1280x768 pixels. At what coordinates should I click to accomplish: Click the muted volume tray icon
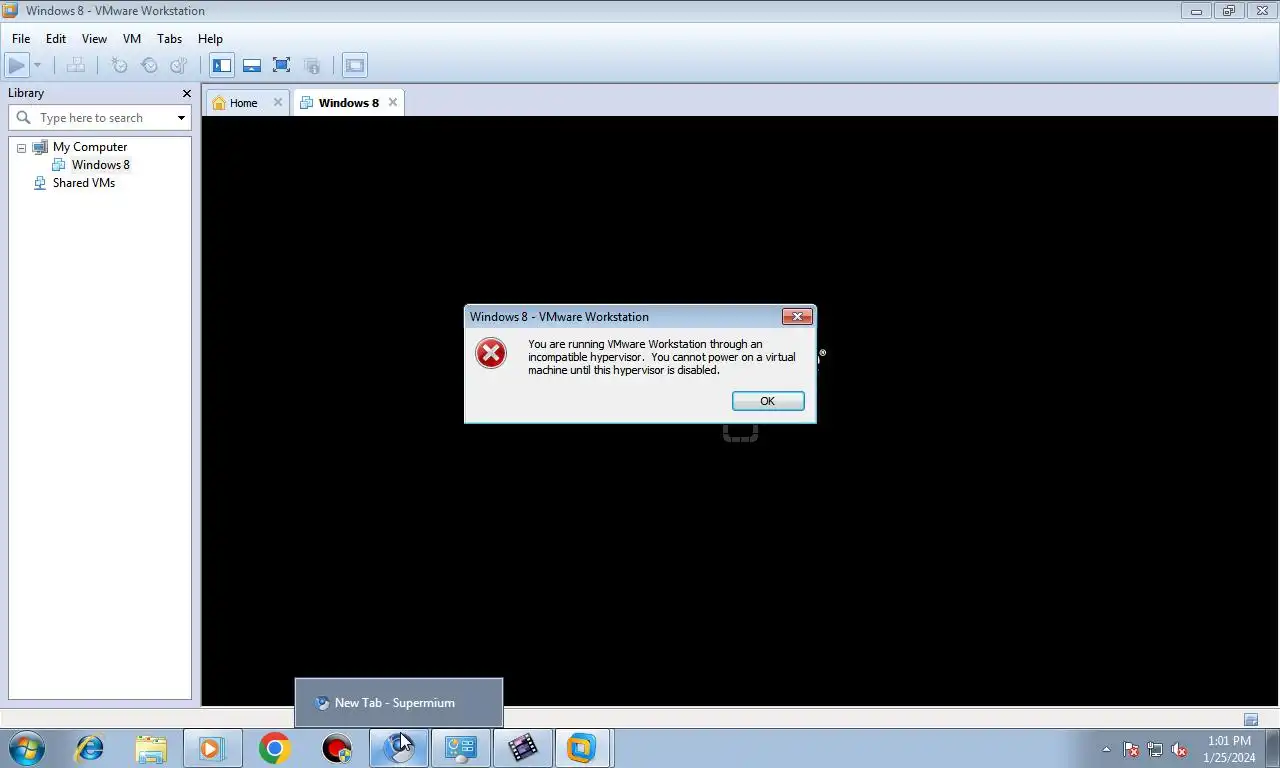[x=1179, y=749]
